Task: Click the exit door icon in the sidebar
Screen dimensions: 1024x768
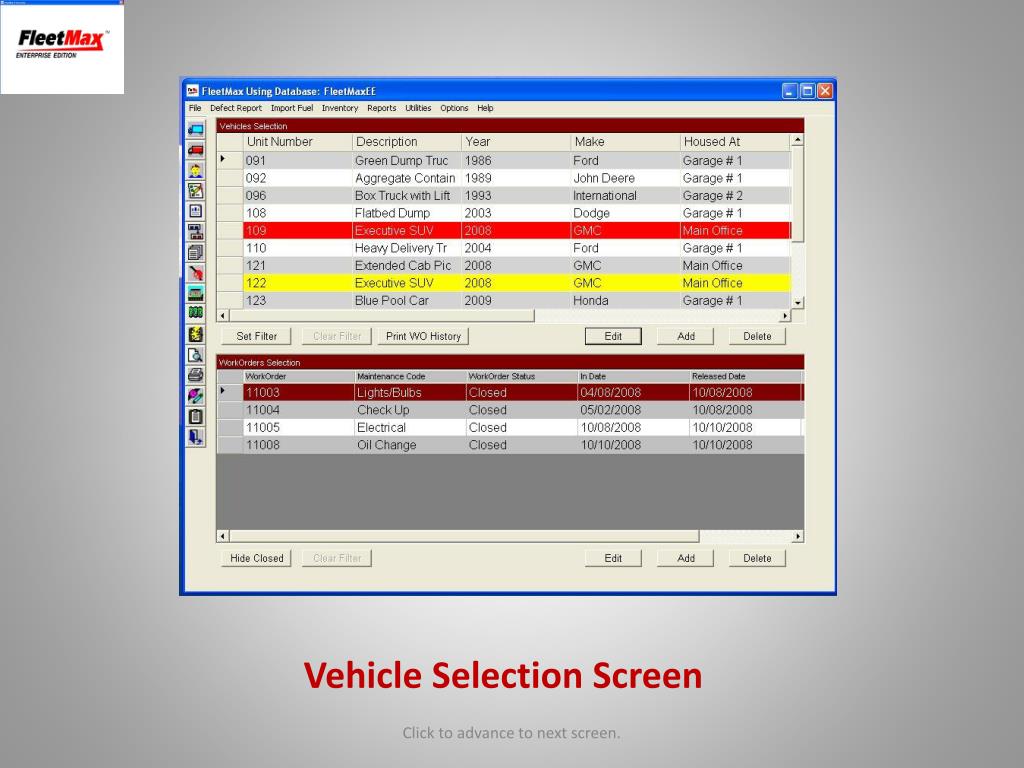Action: [x=195, y=437]
